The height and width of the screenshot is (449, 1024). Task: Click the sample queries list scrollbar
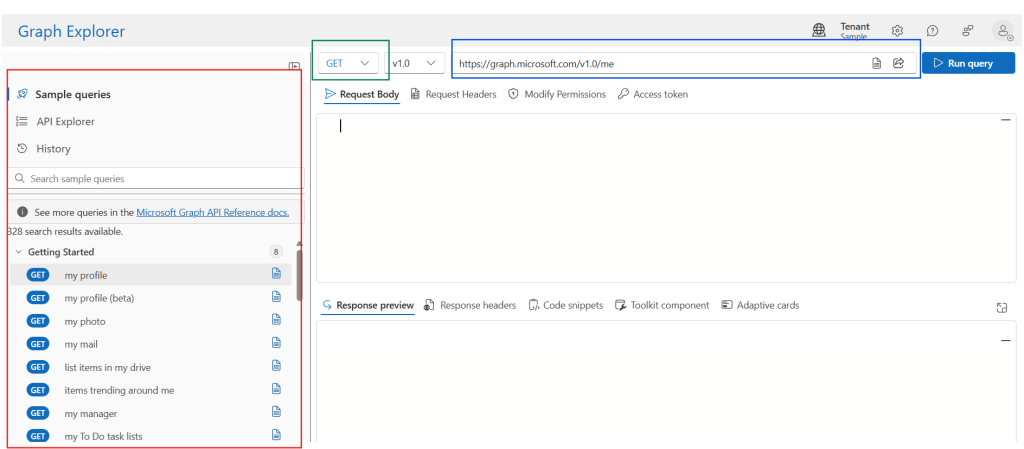click(299, 274)
